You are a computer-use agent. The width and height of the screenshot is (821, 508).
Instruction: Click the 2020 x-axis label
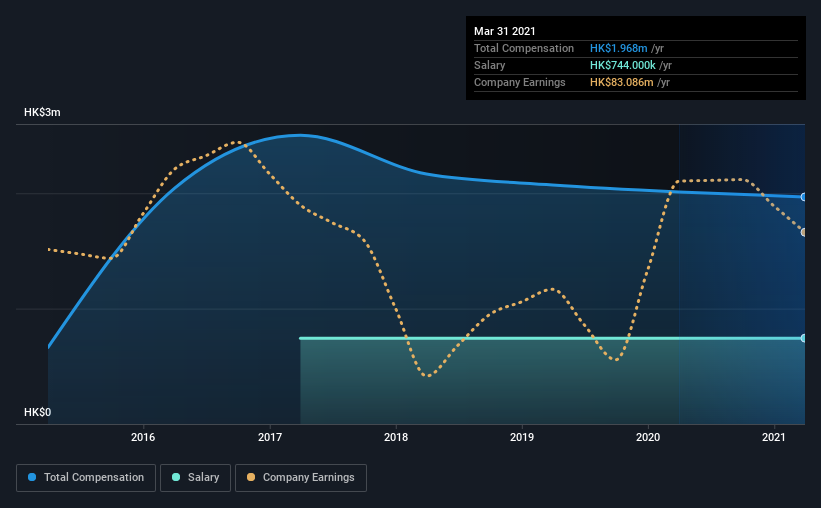[648, 437]
